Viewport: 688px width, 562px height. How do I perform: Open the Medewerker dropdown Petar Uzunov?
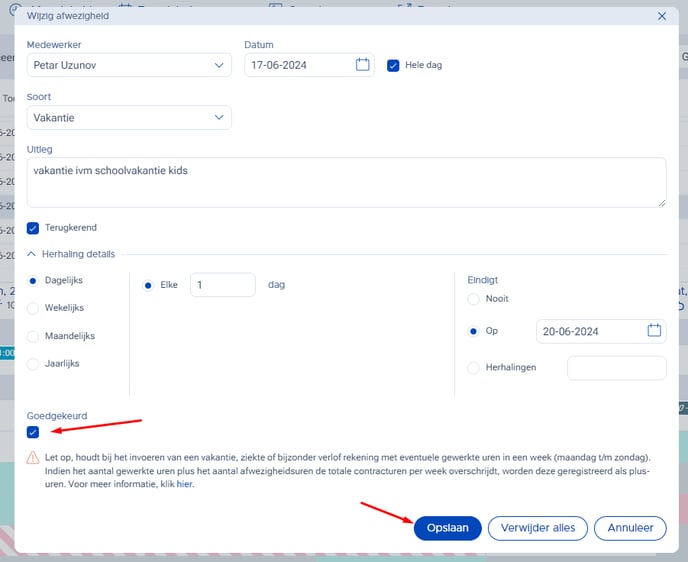tap(129, 65)
